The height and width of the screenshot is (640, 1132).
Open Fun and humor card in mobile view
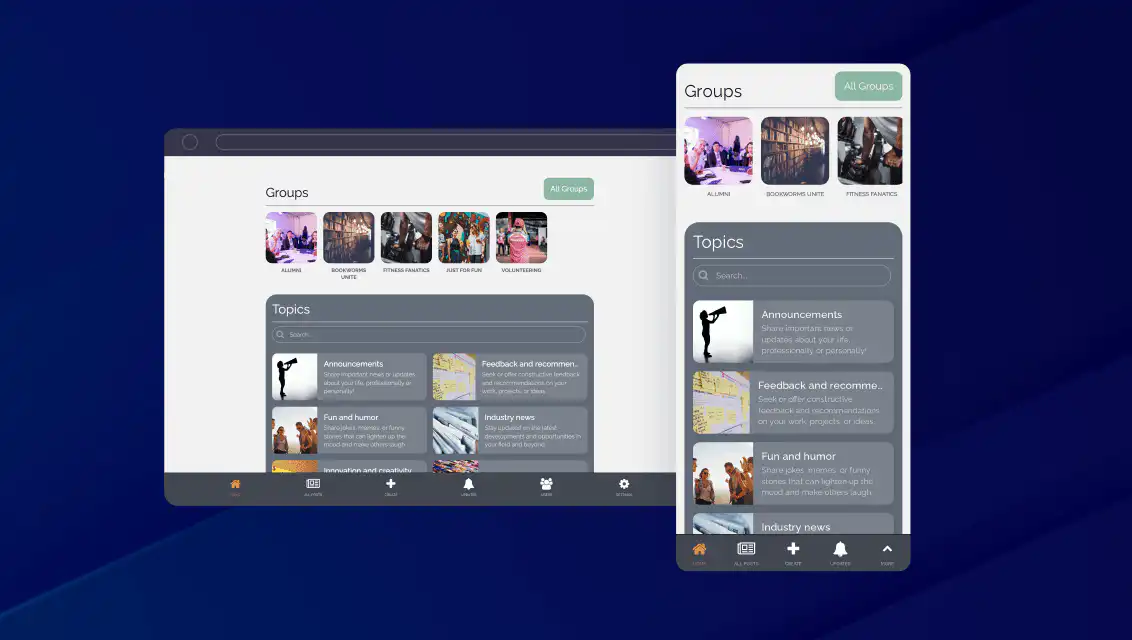(x=793, y=473)
